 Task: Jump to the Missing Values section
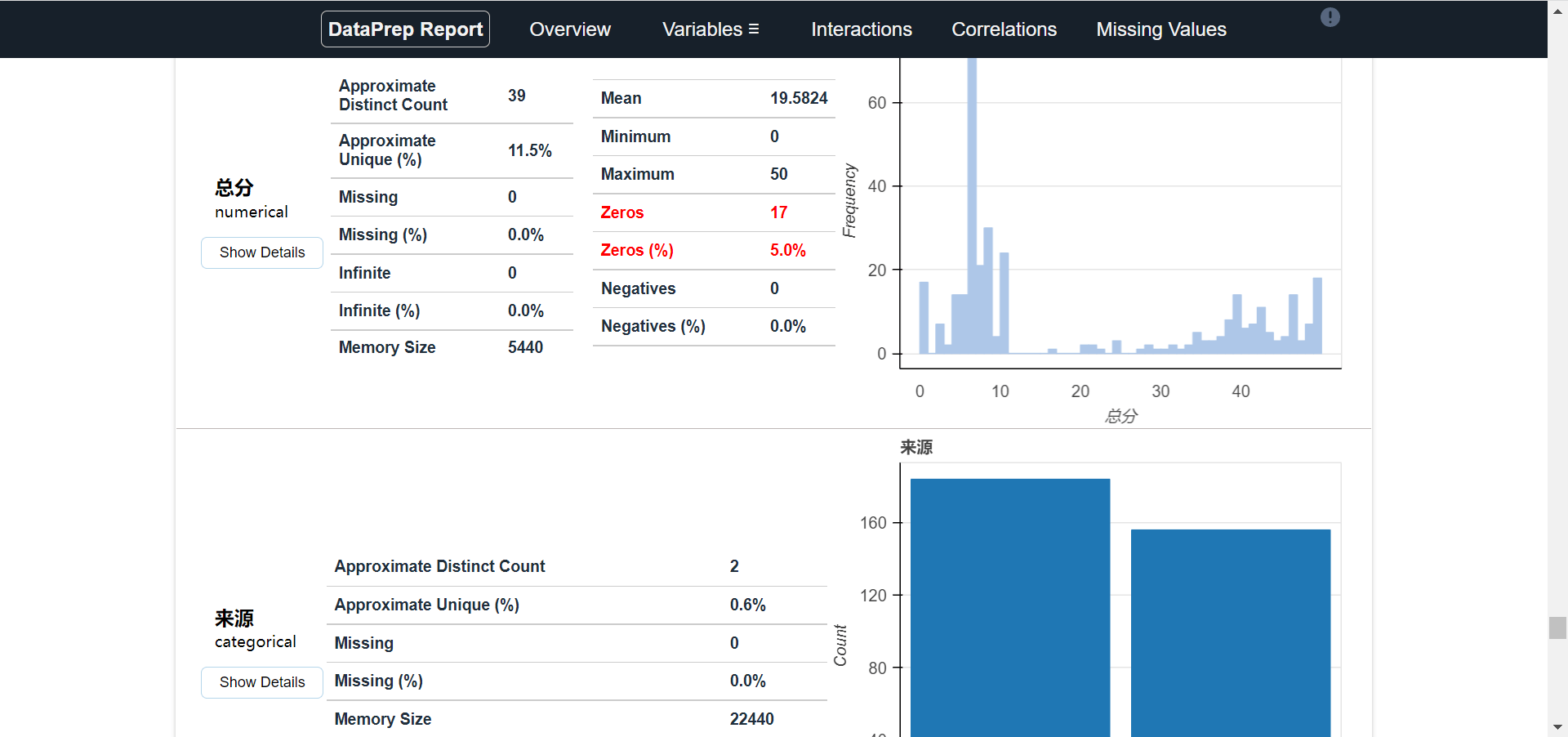[x=1160, y=29]
